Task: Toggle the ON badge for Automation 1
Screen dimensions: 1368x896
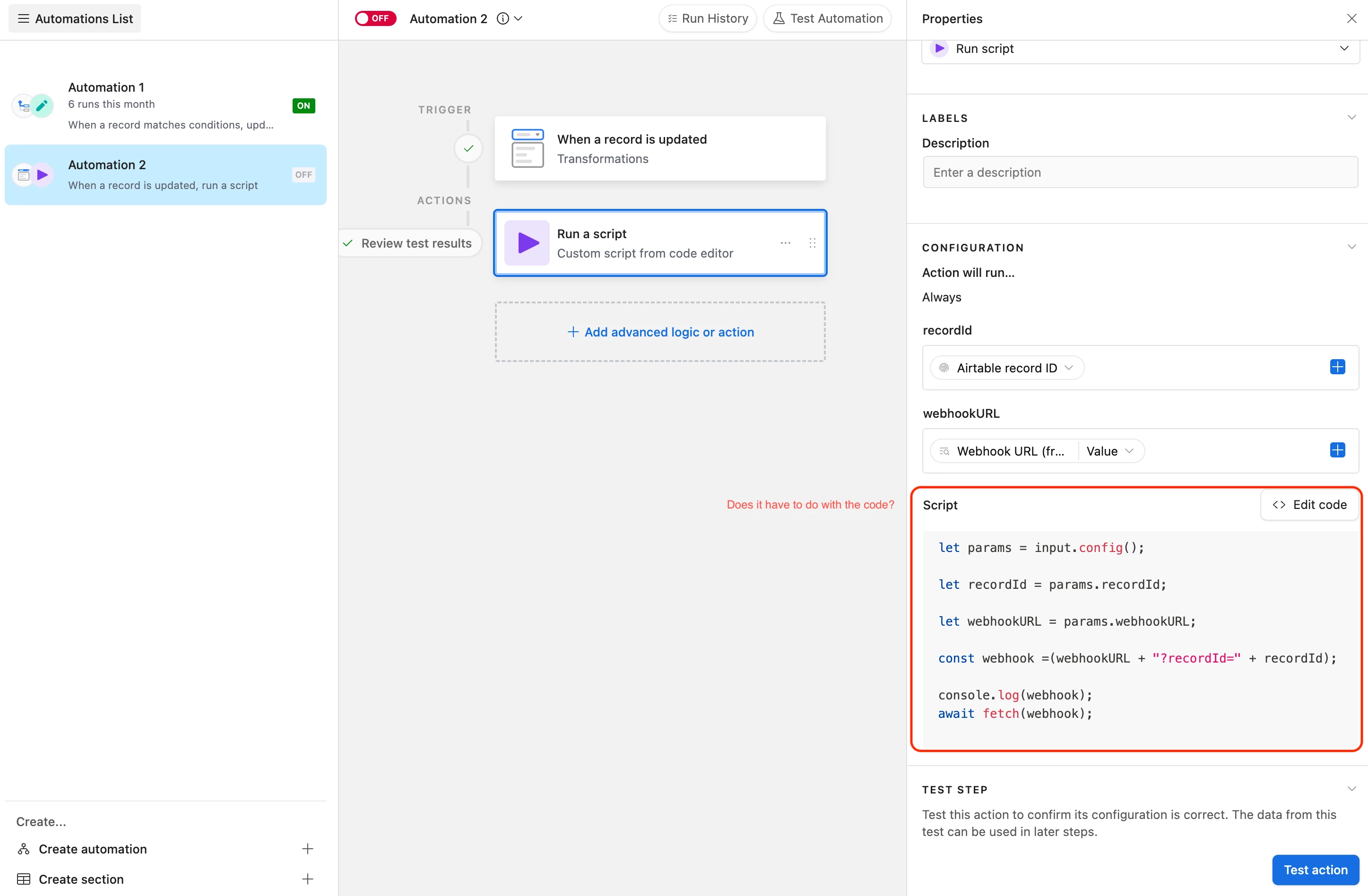Action: point(303,106)
